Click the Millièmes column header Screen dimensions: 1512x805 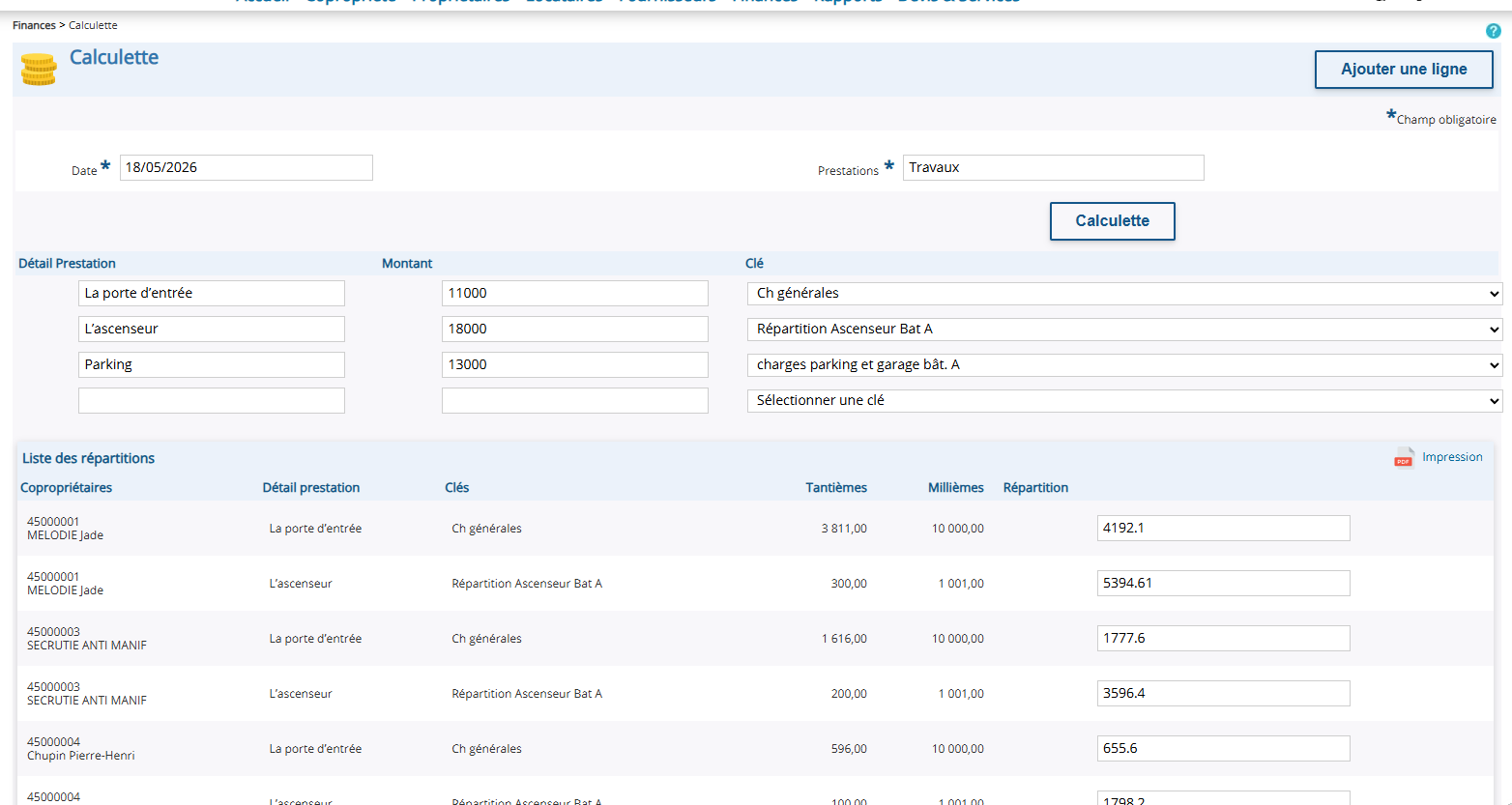(x=956, y=487)
